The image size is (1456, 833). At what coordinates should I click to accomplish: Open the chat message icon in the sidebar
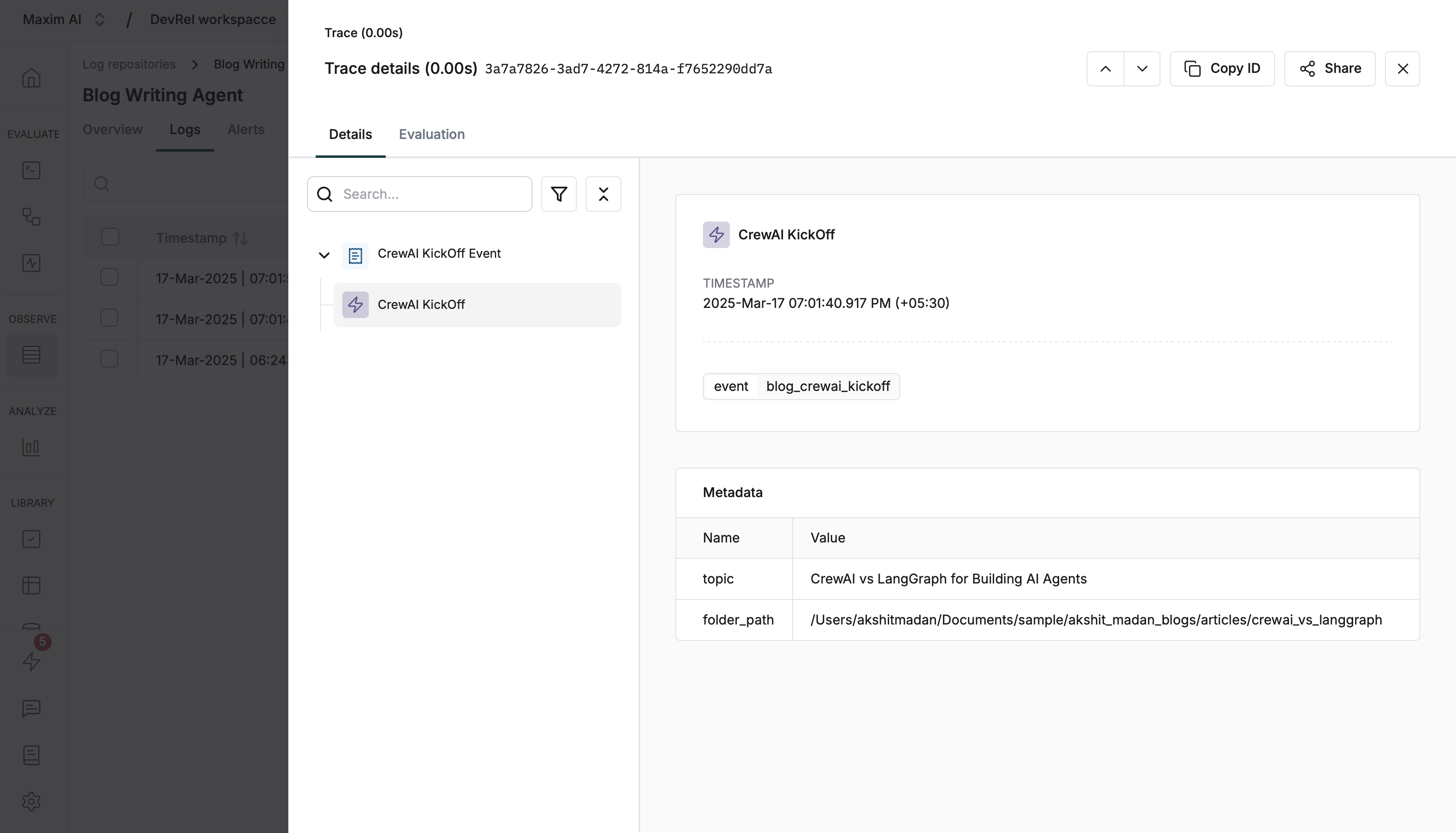31,708
